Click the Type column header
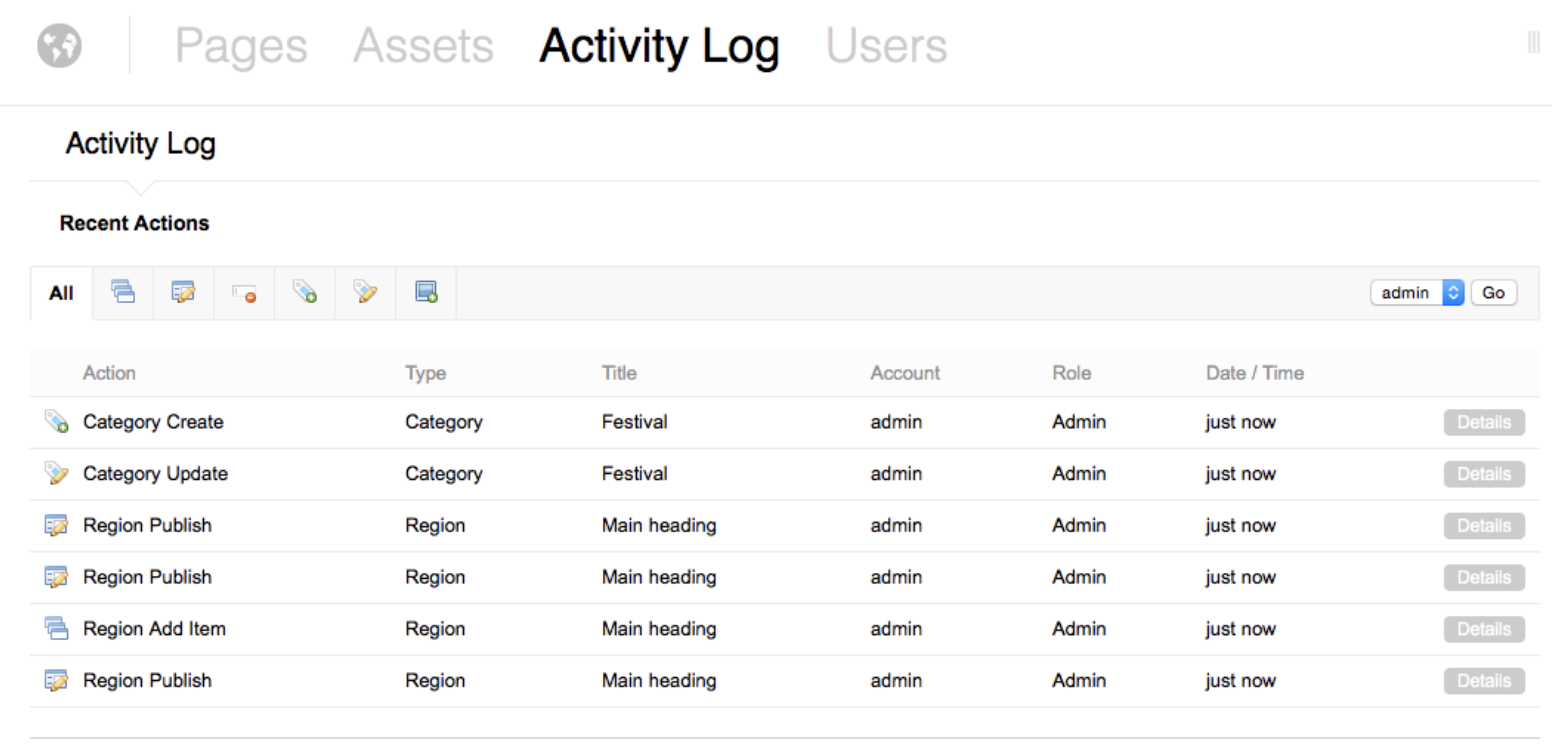 click(426, 373)
